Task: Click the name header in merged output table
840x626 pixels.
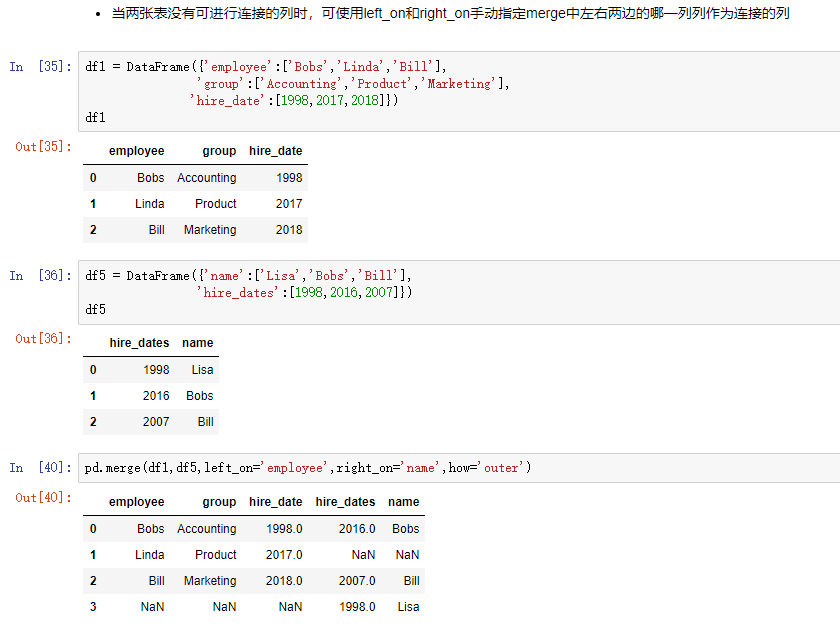Action: pyautogui.click(x=403, y=502)
